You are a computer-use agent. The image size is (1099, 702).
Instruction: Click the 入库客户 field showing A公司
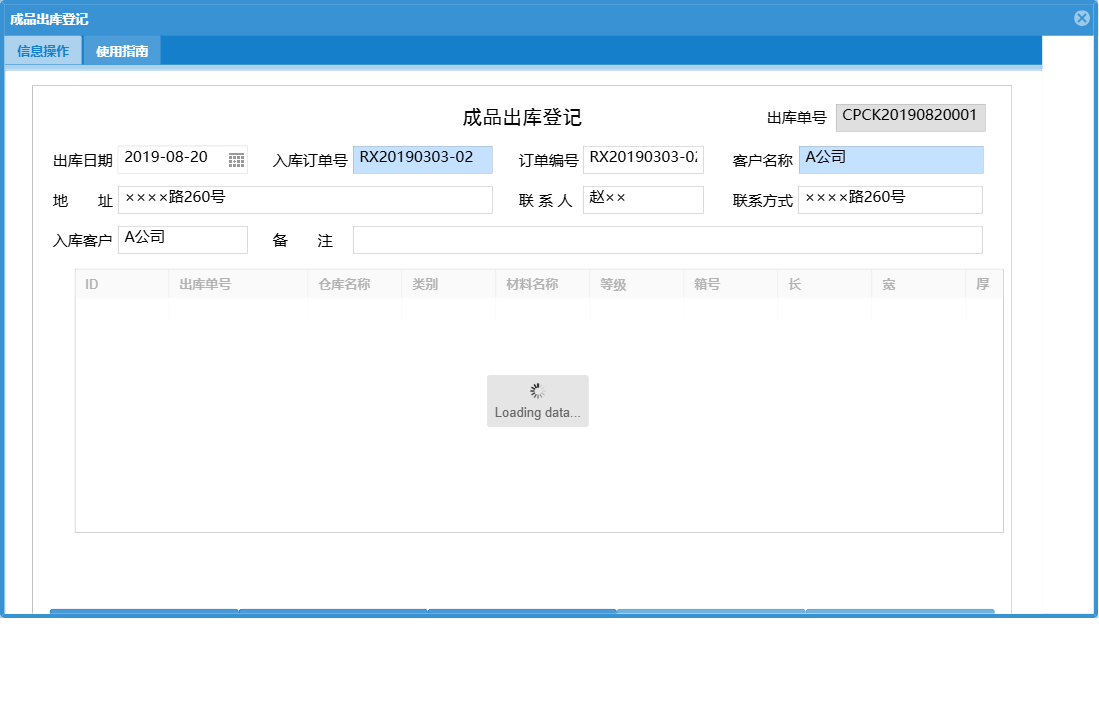tap(182, 239)
